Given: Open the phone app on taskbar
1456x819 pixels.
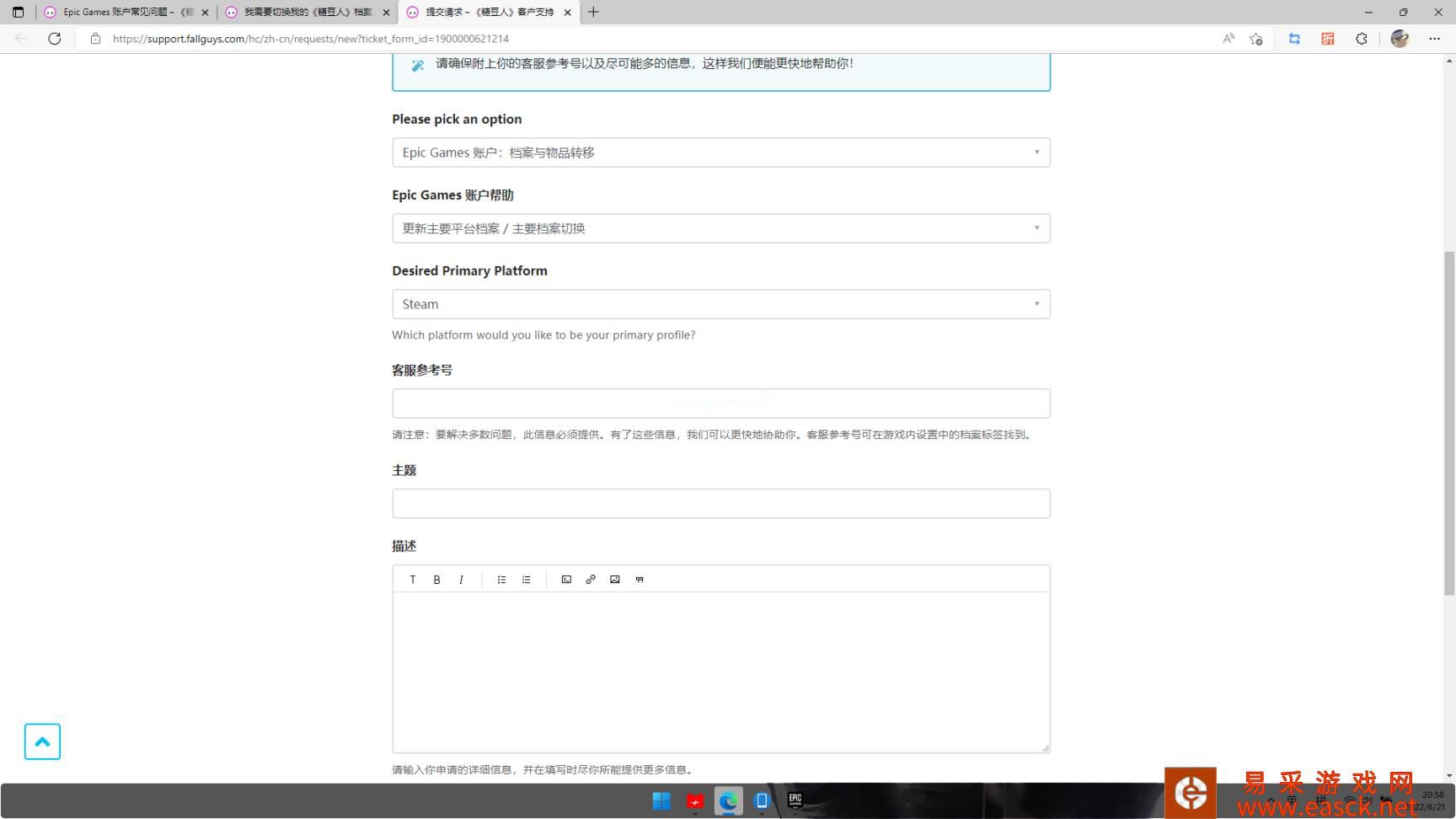Looking at the screenshot, I should tap(762, 800).
